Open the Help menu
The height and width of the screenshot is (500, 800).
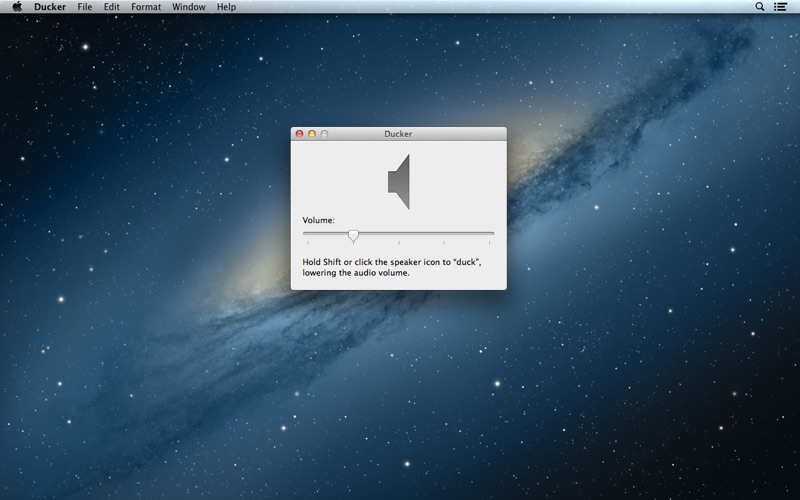click(x=227, y=7)
